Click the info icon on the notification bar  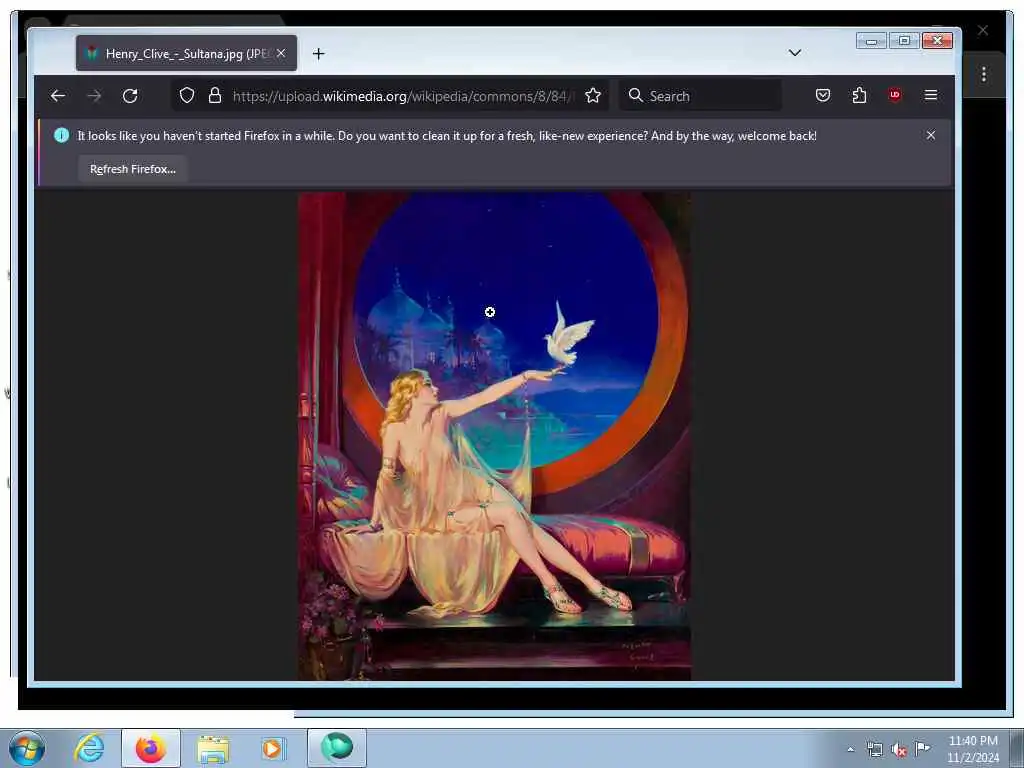[61, 135]
